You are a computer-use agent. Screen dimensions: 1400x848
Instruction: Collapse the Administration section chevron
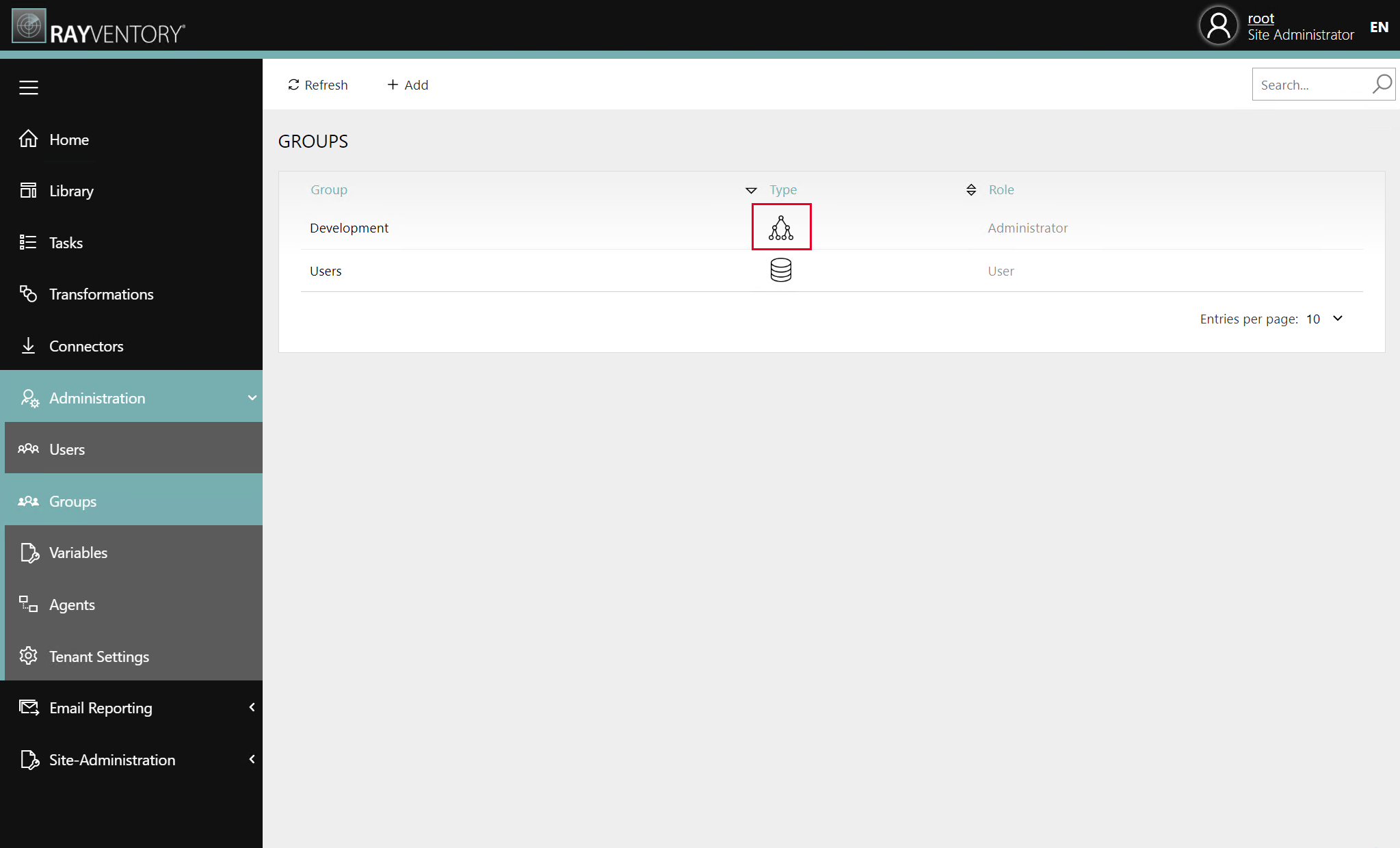pos(251,397)
